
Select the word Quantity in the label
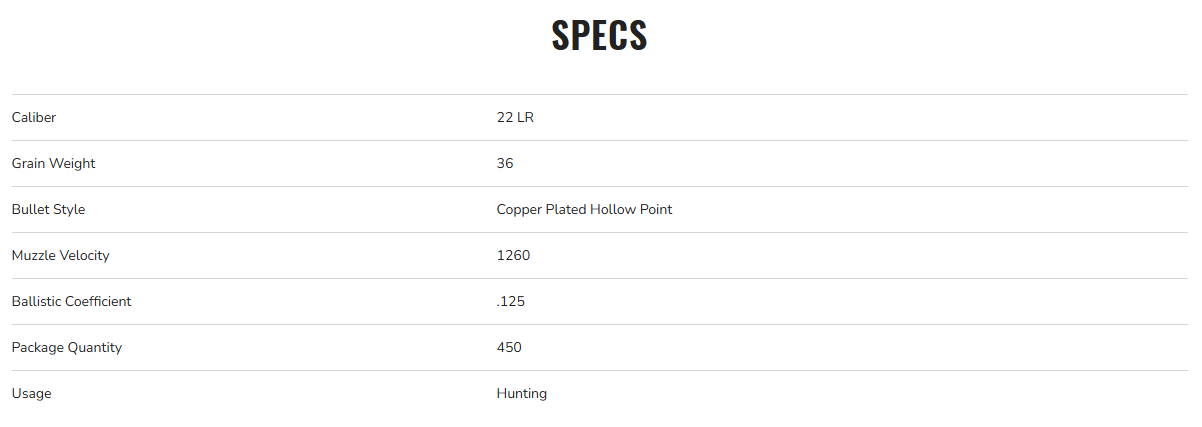pyautogui.click(x=95, y=348)
